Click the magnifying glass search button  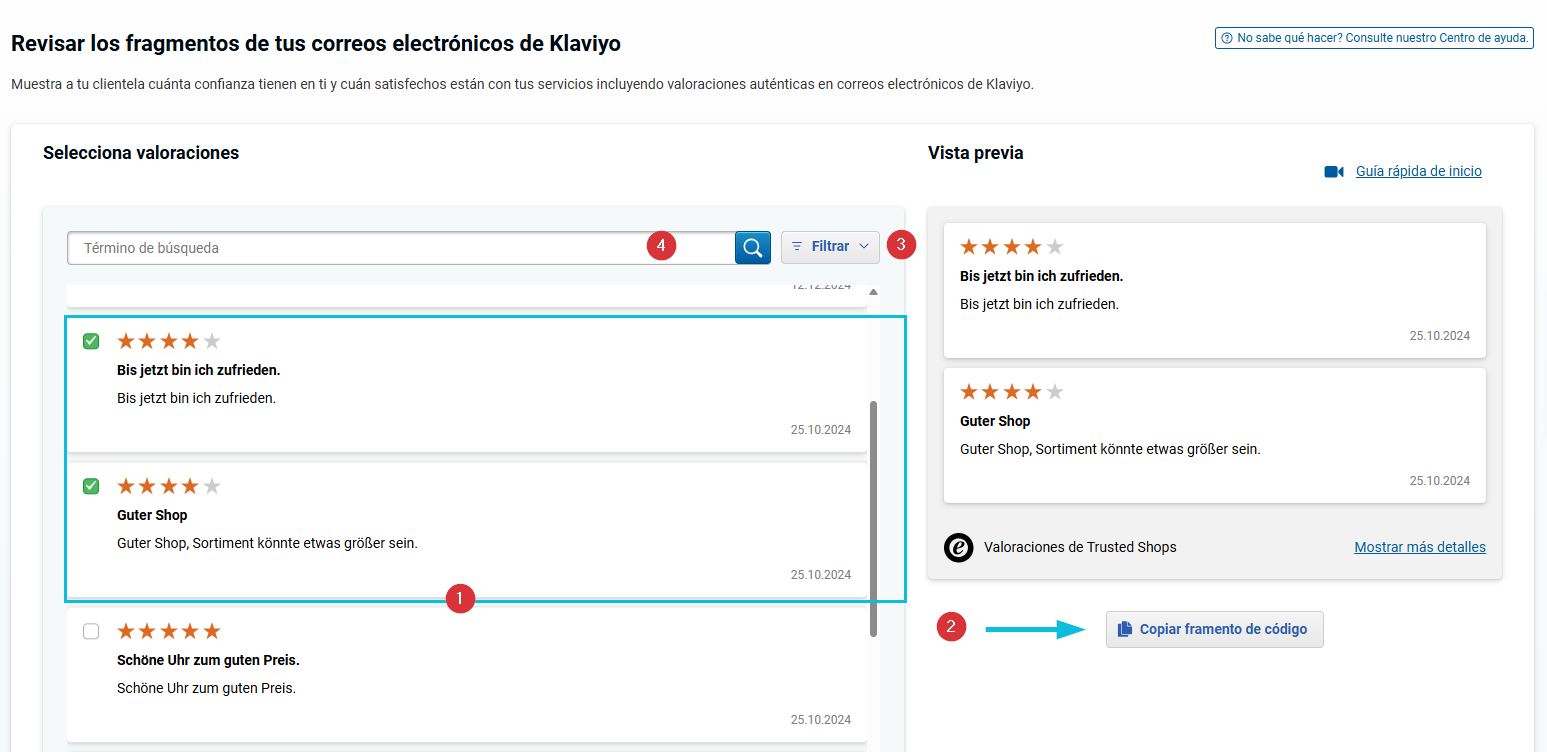pyautogui.click(x=752, y=247)
